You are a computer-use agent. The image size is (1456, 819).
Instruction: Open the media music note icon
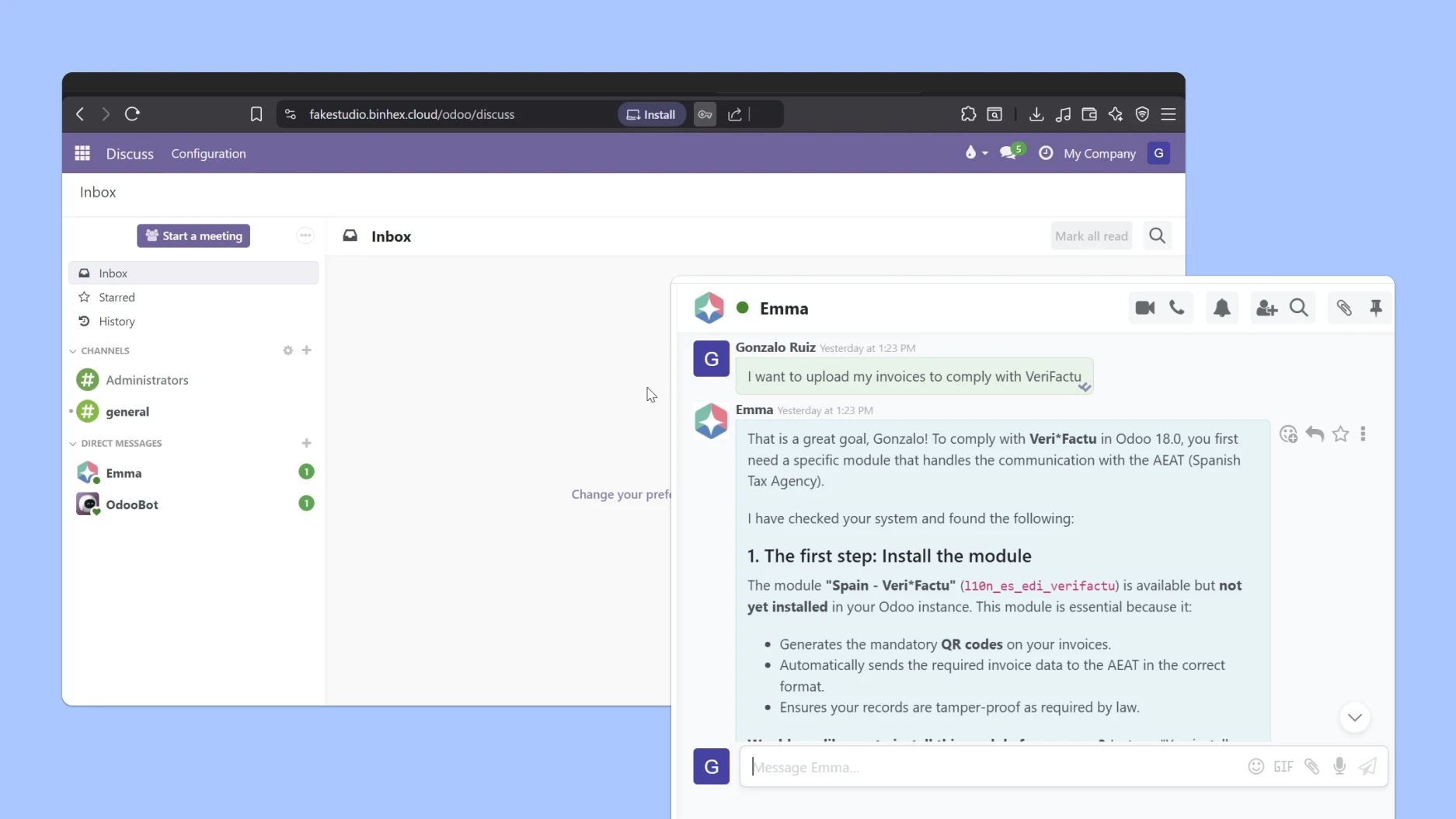(x=1063, y=114)
